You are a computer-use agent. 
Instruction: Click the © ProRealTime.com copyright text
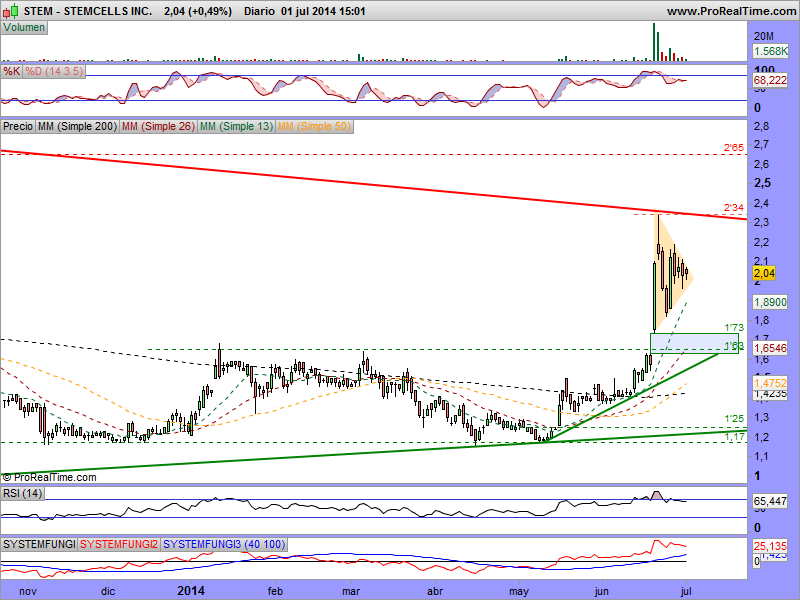[x=49, y=478]
